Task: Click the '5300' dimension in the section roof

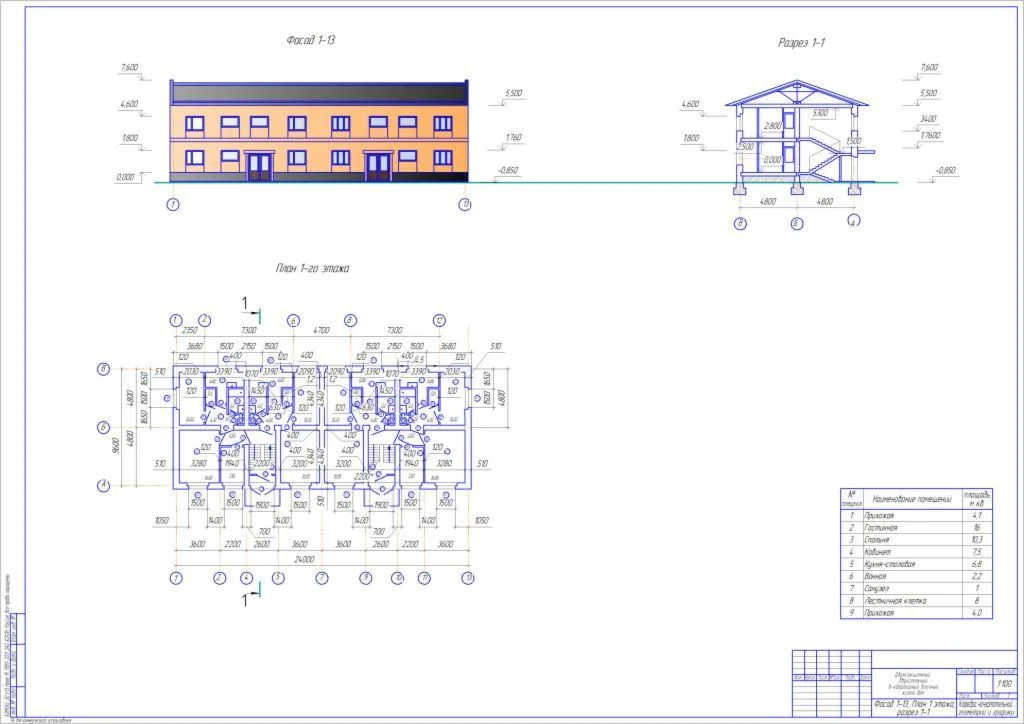Action: pyautogui.click(x=820, y=113)
